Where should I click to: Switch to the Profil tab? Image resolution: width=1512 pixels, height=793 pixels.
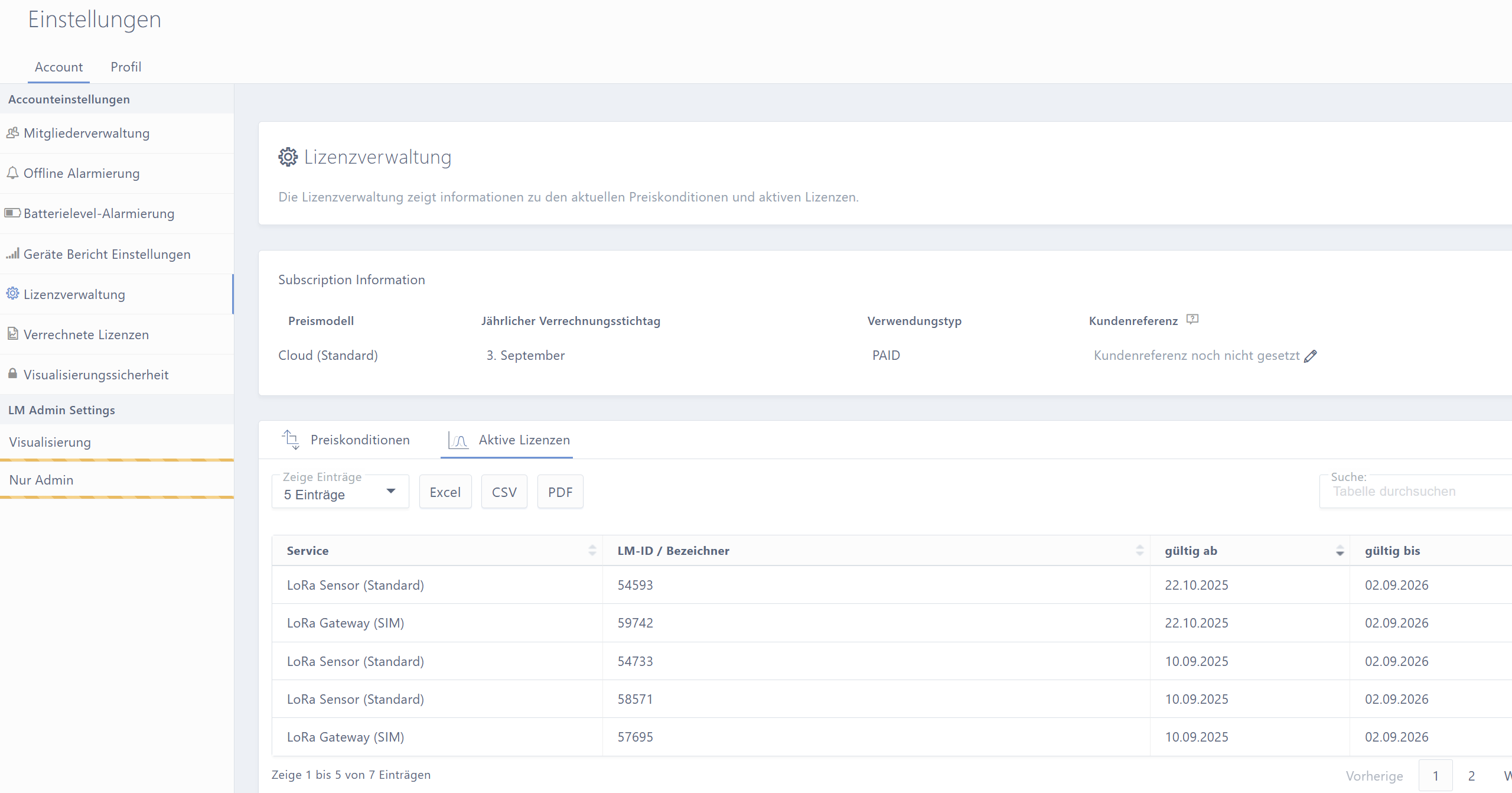(126, 67)
